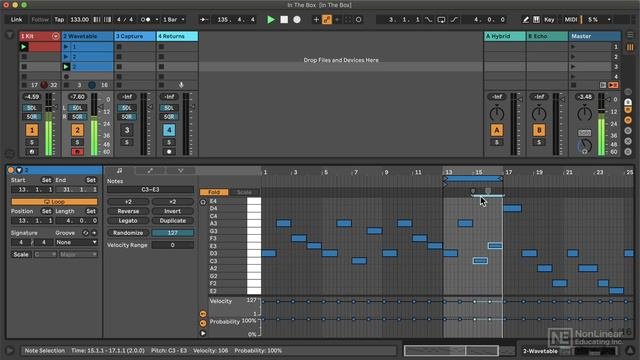
Task: Toggle the Follow button in the control bar
Action: pos(40,19)
